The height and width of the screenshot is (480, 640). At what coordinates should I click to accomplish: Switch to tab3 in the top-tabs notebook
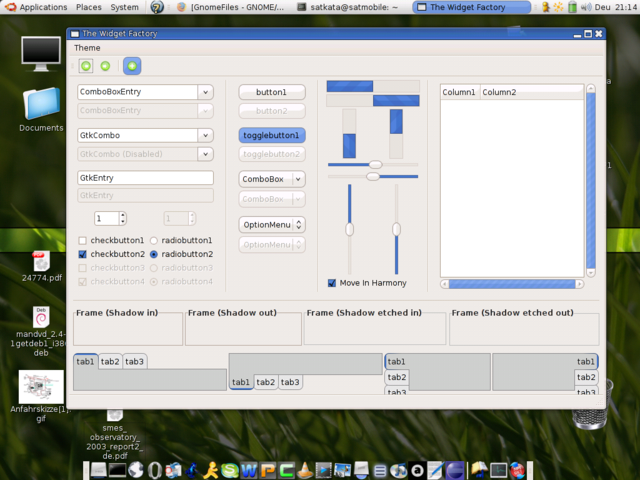pos(134,362)
